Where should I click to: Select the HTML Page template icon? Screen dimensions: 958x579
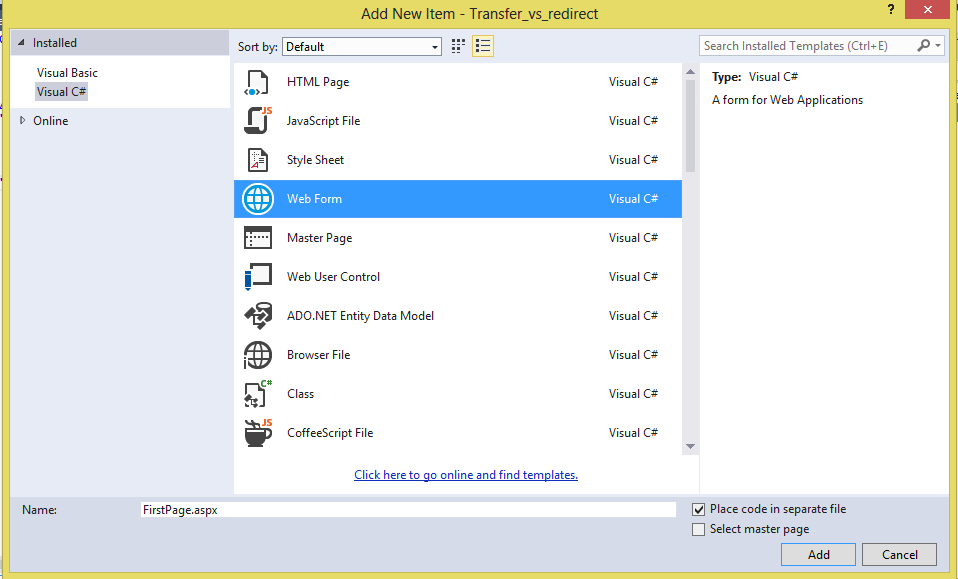(257, 81)
